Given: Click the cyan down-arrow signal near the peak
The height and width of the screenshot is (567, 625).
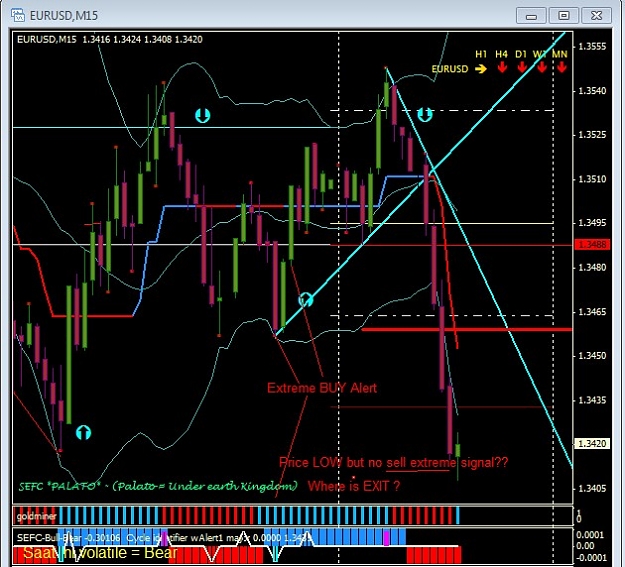Looking at the screenshot, I should click(425, 114).
